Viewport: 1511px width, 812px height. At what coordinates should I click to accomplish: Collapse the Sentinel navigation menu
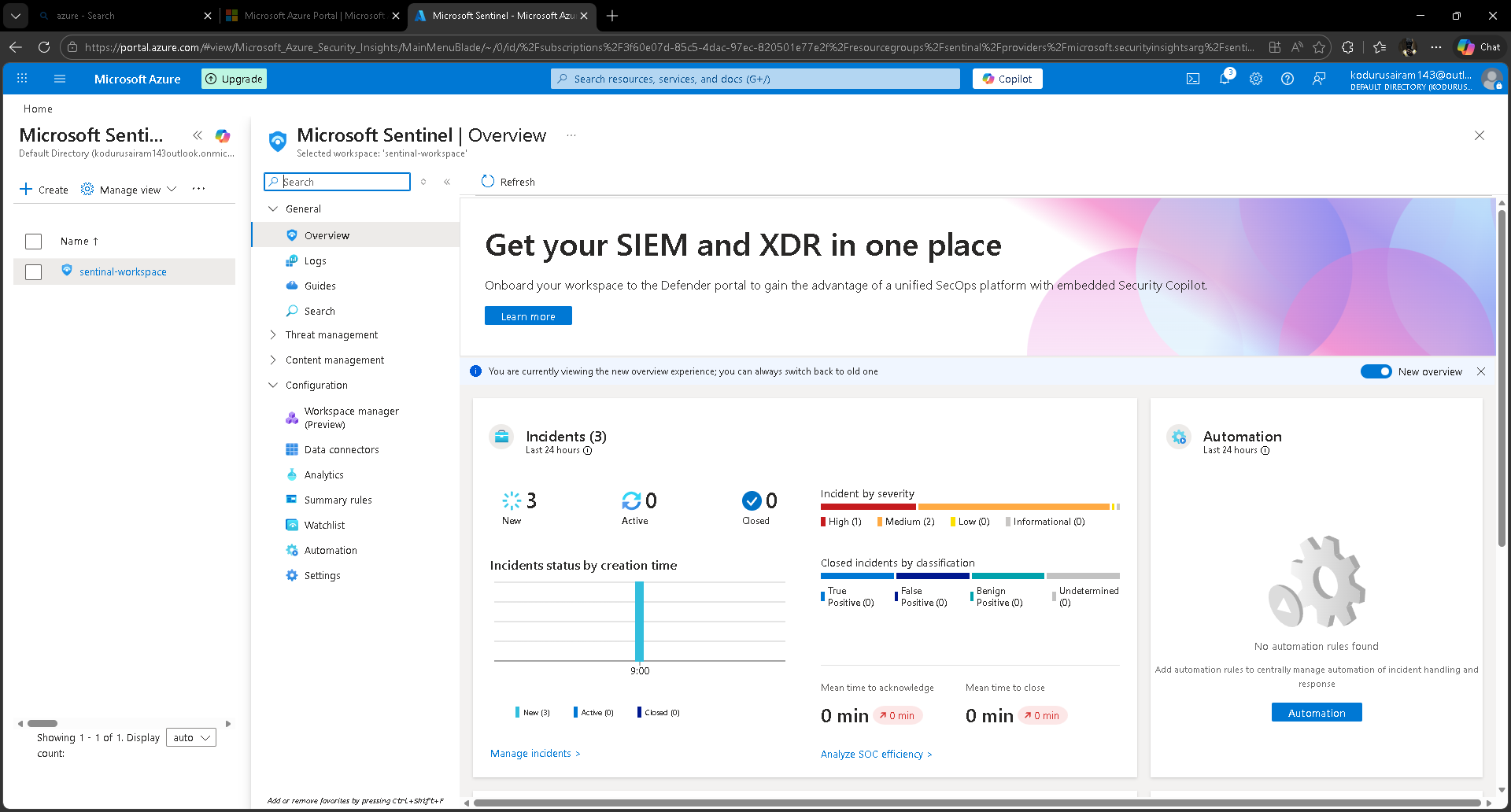447,182
